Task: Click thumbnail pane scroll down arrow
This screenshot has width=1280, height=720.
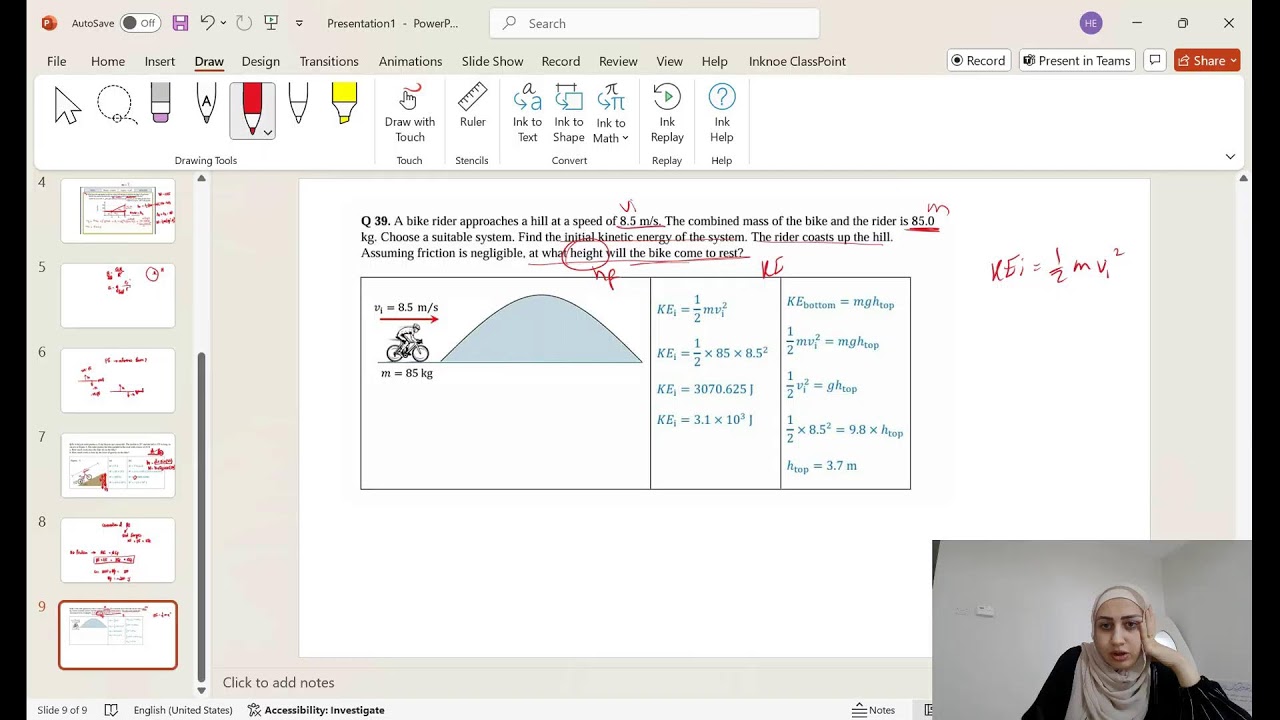Action: [x=201, y=690]
